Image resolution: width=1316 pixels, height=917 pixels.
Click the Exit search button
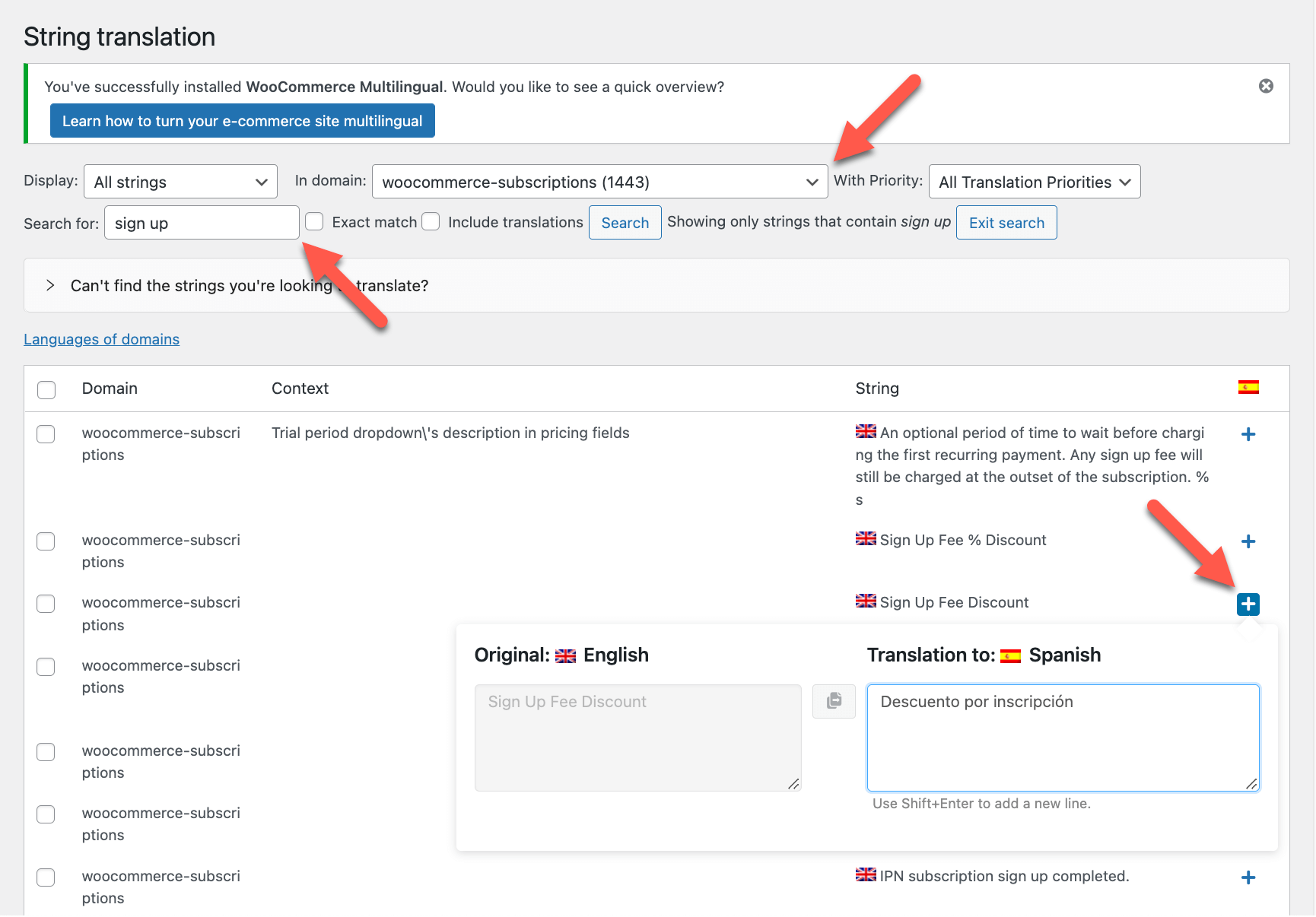(x=1006, y=223)
